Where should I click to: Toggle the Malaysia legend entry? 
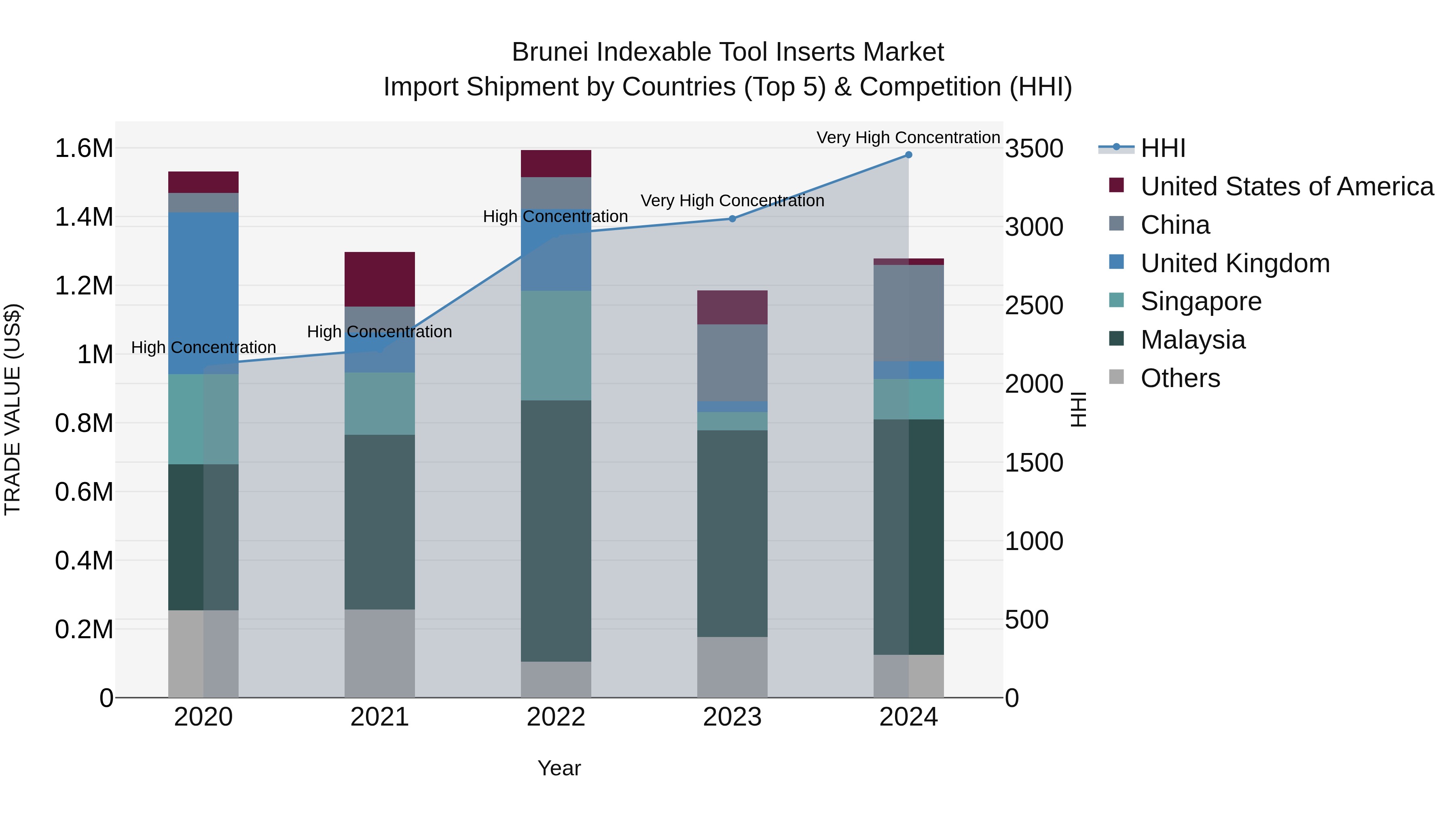[1177, 340]
